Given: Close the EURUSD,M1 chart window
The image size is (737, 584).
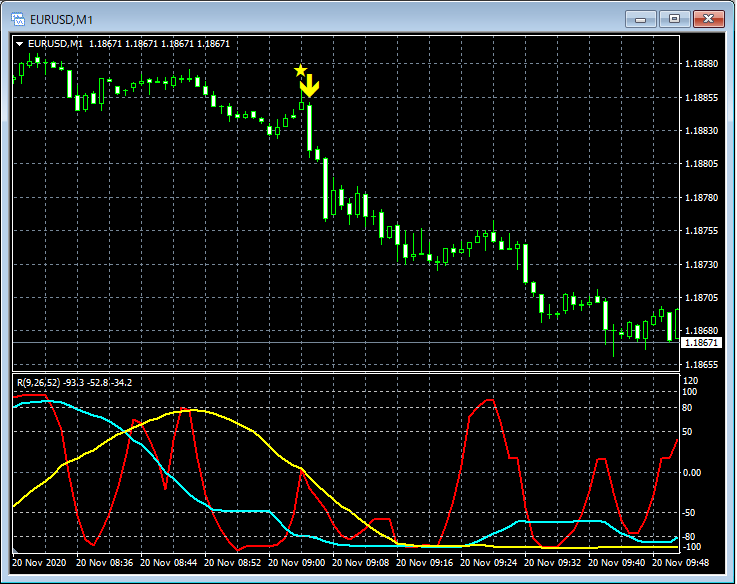Looking at the screenshot, I should (709, 18).
